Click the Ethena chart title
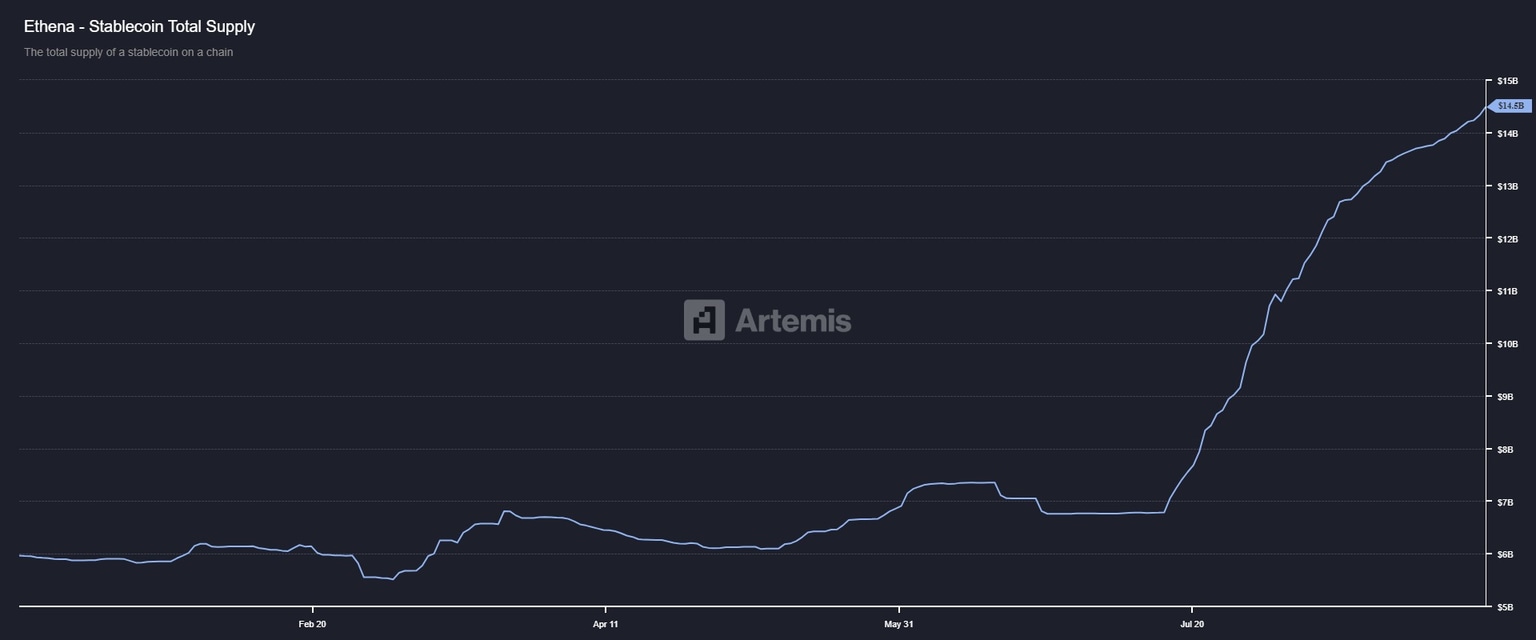The width and height of the screenshot is (1536, 640). click(140, 26)
